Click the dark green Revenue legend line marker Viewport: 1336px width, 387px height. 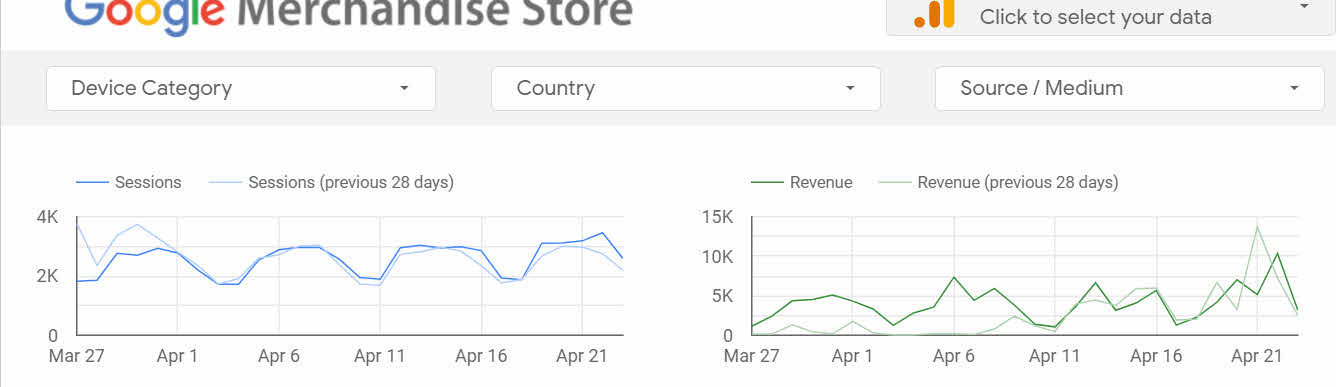click(766, 183)
